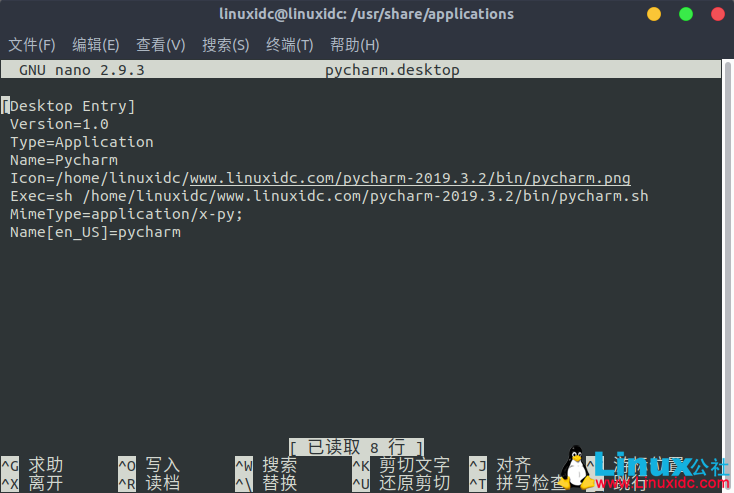Viewport: 734px width, 493px height.
Task: Click the terminal vertical scrollbar
Action: pyautogui.click(x=727, y=275)
